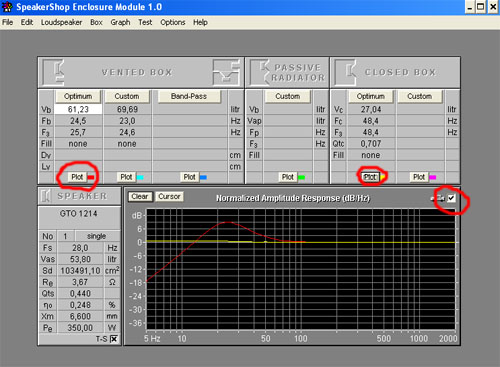Click the magenta closed box Custom swatch
Image resolution: width=500 pixels, height=367 pixels.
[432, 177]
